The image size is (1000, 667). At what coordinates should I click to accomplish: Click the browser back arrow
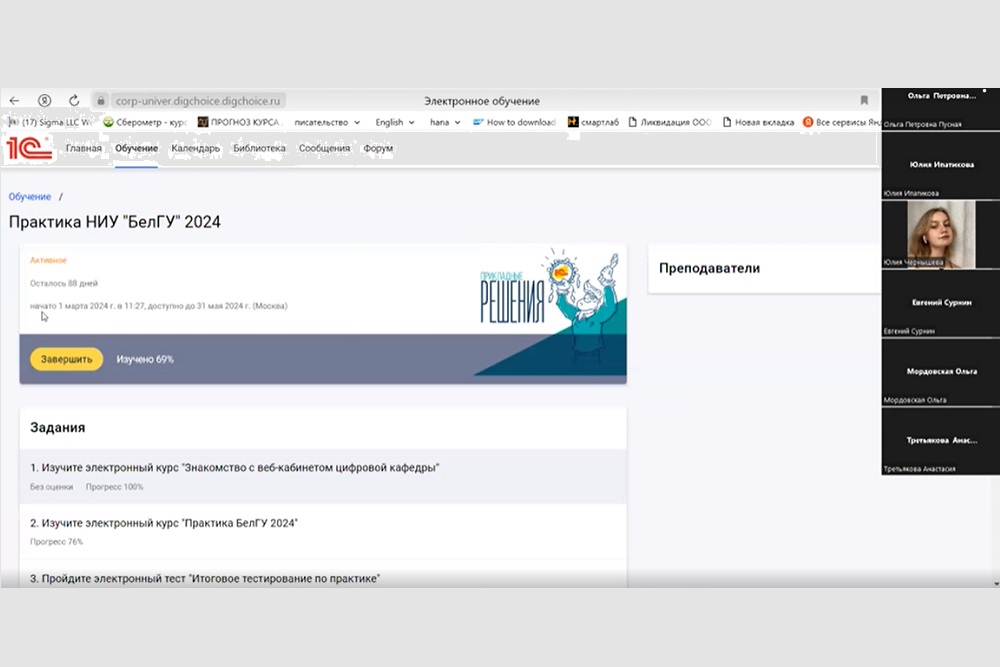(x=14, y=101)
